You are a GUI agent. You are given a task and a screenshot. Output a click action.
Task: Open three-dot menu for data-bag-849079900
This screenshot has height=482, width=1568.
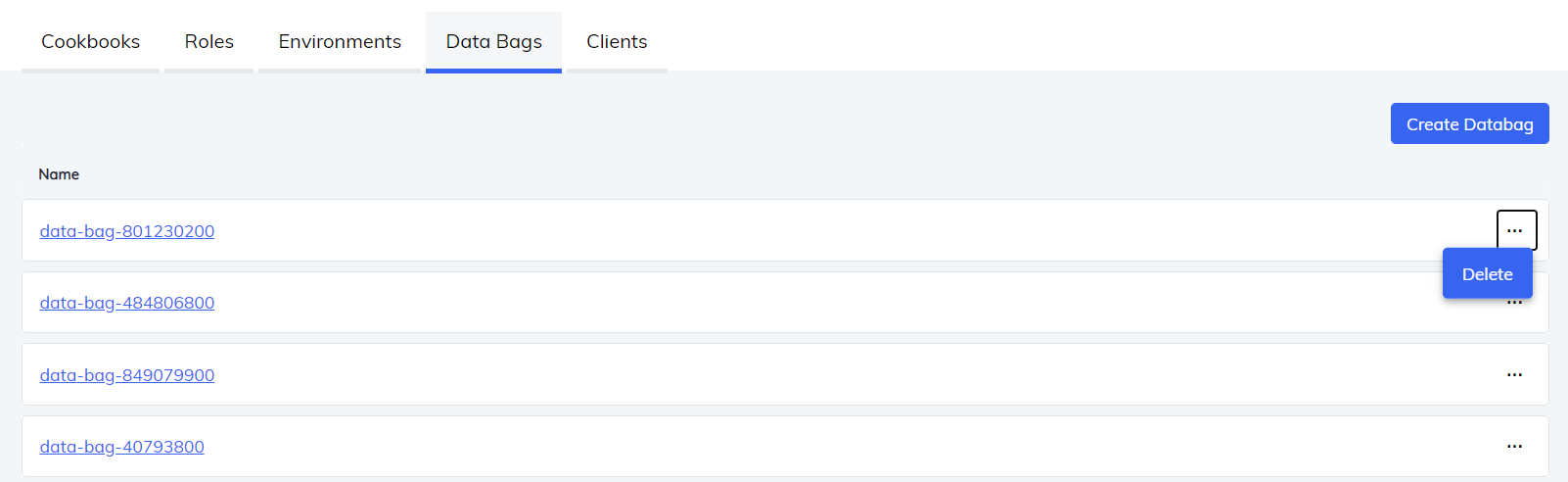1514,374
